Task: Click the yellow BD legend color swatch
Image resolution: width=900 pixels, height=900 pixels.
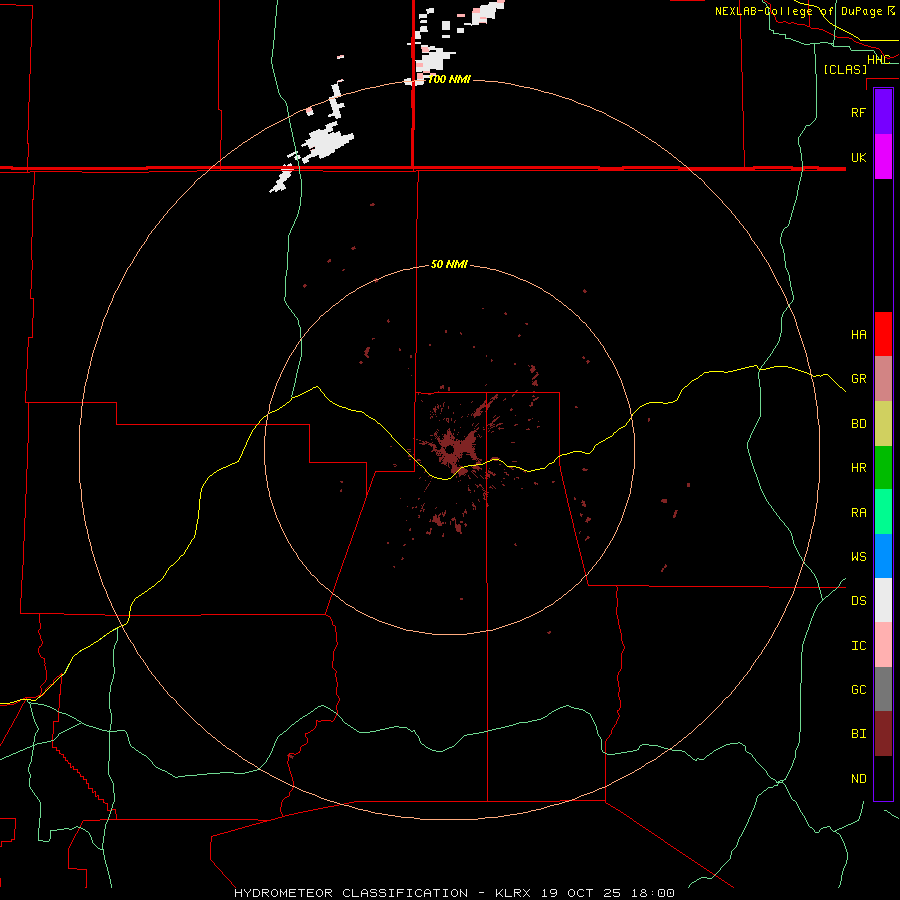Action: pos(883,424)
